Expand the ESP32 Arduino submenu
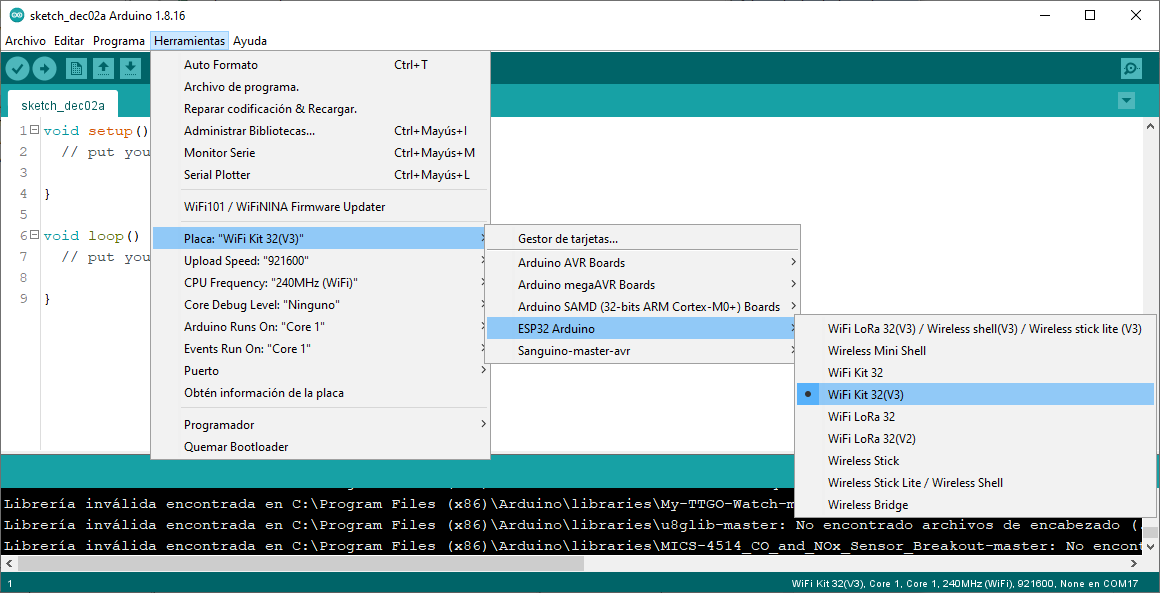 point(642,328)
